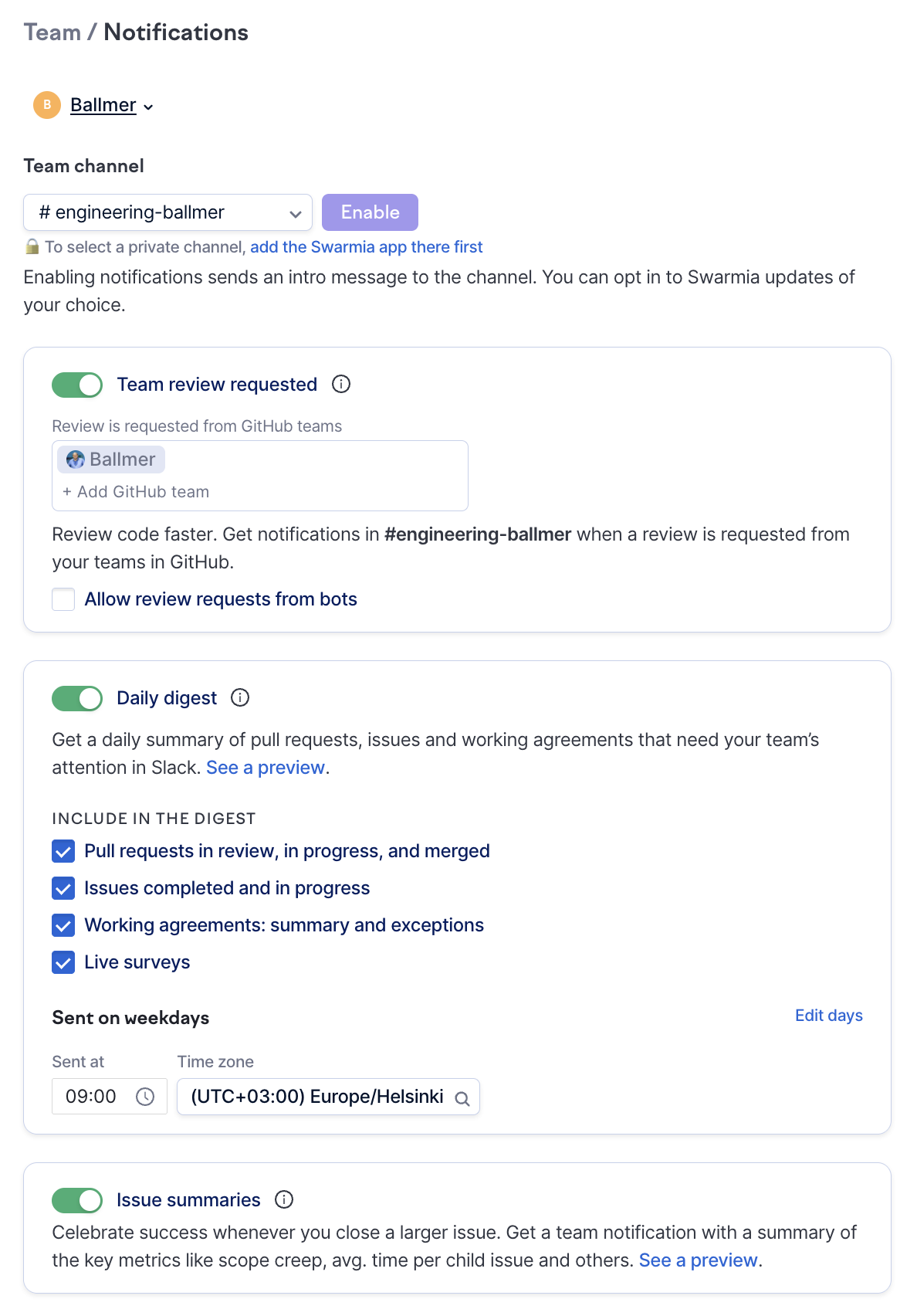This screenshot has width=917, height=1316.
Task: Click the clock icon in Sent at field
Action: [145, 1097]
